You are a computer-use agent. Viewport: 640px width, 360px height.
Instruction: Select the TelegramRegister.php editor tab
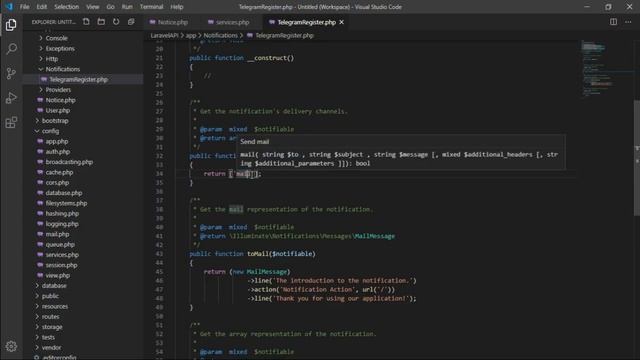(x=306, y=22)
